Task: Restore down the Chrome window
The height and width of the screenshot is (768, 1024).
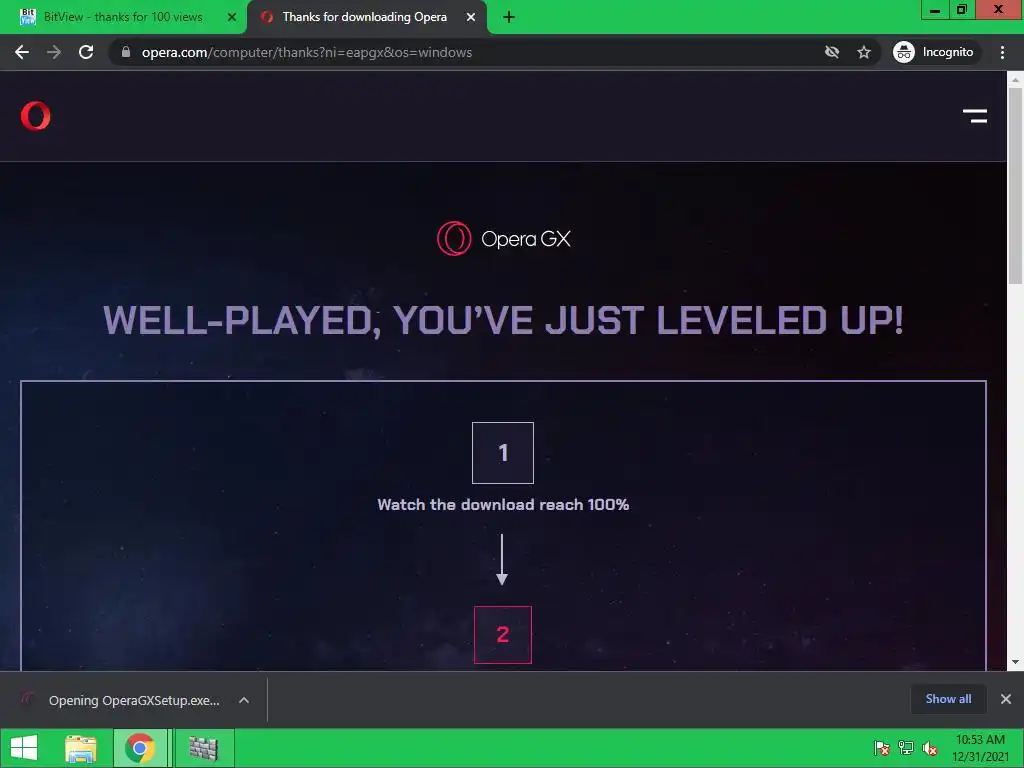Action: 962,9
